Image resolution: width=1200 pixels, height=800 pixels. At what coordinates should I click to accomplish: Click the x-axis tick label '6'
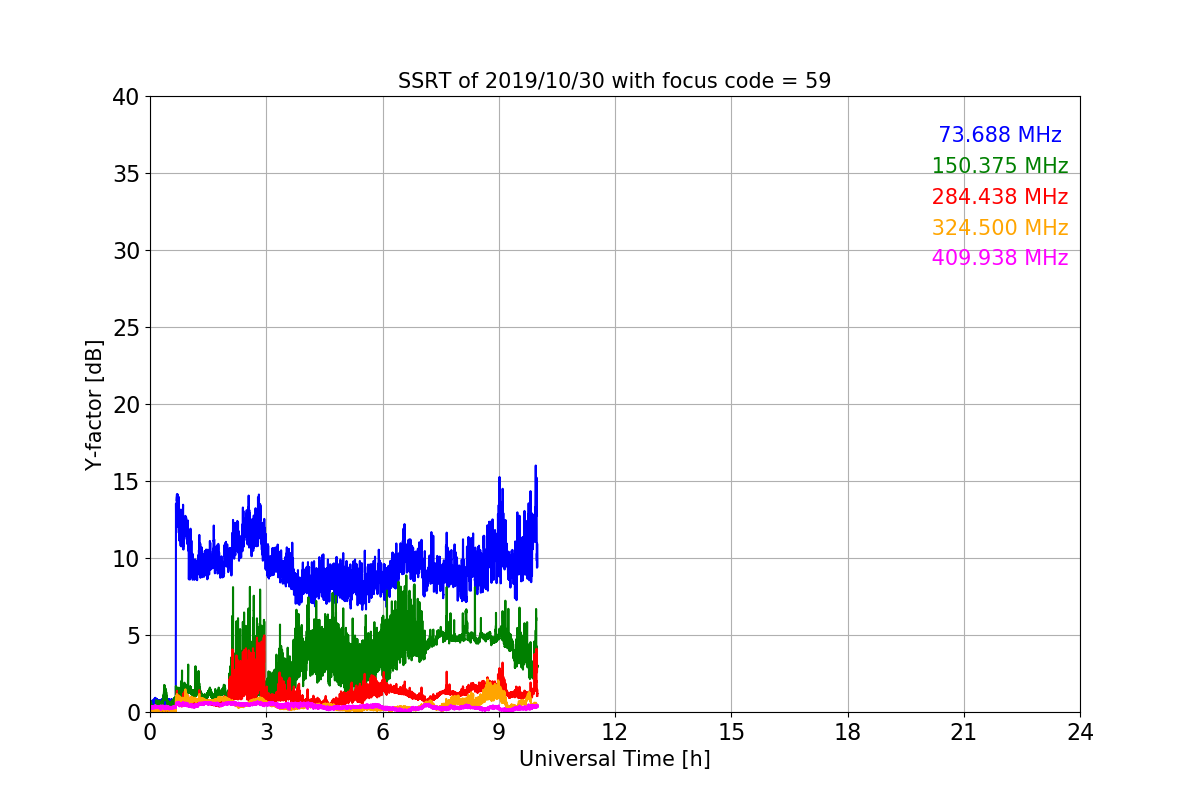382,732
